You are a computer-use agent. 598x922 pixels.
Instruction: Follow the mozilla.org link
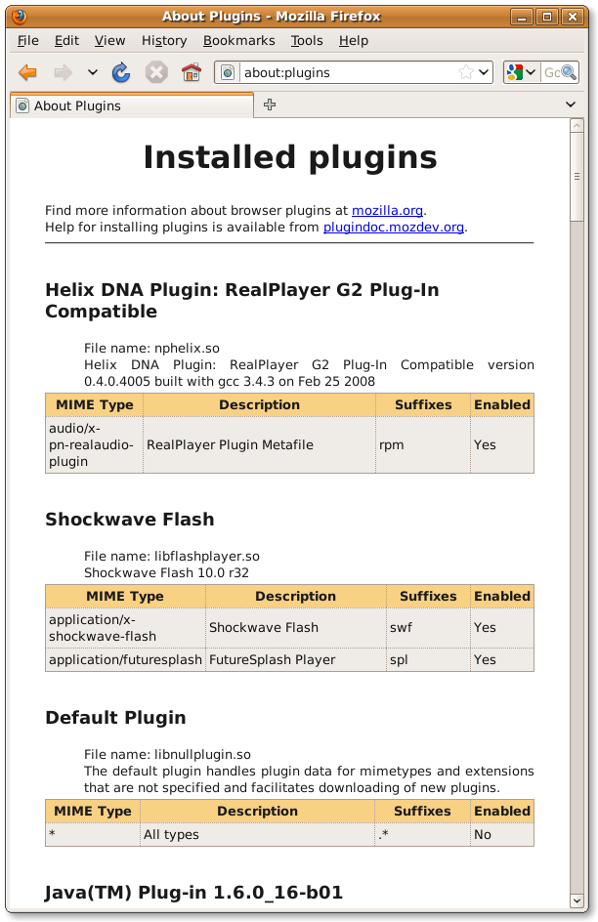click(387, 211)
